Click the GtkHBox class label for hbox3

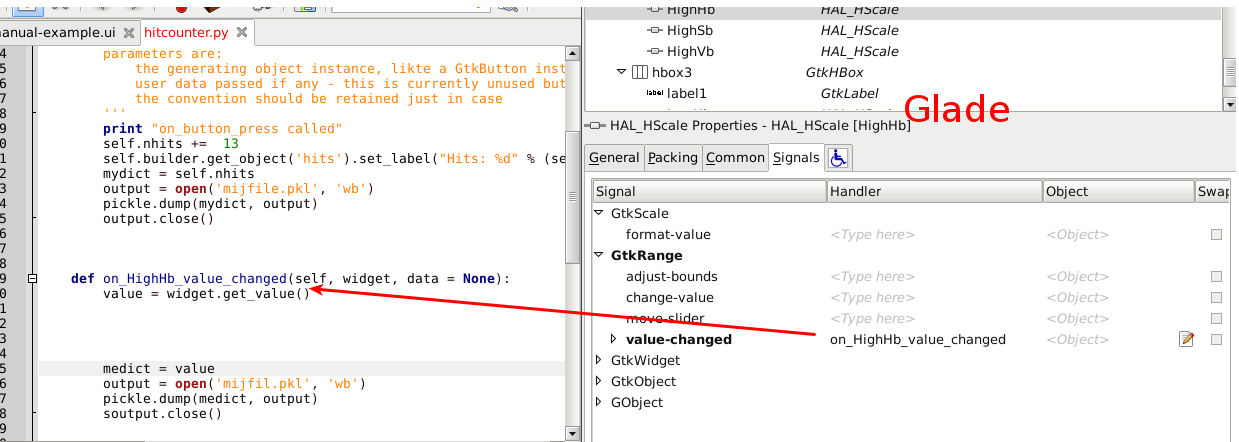pos(834,72)
